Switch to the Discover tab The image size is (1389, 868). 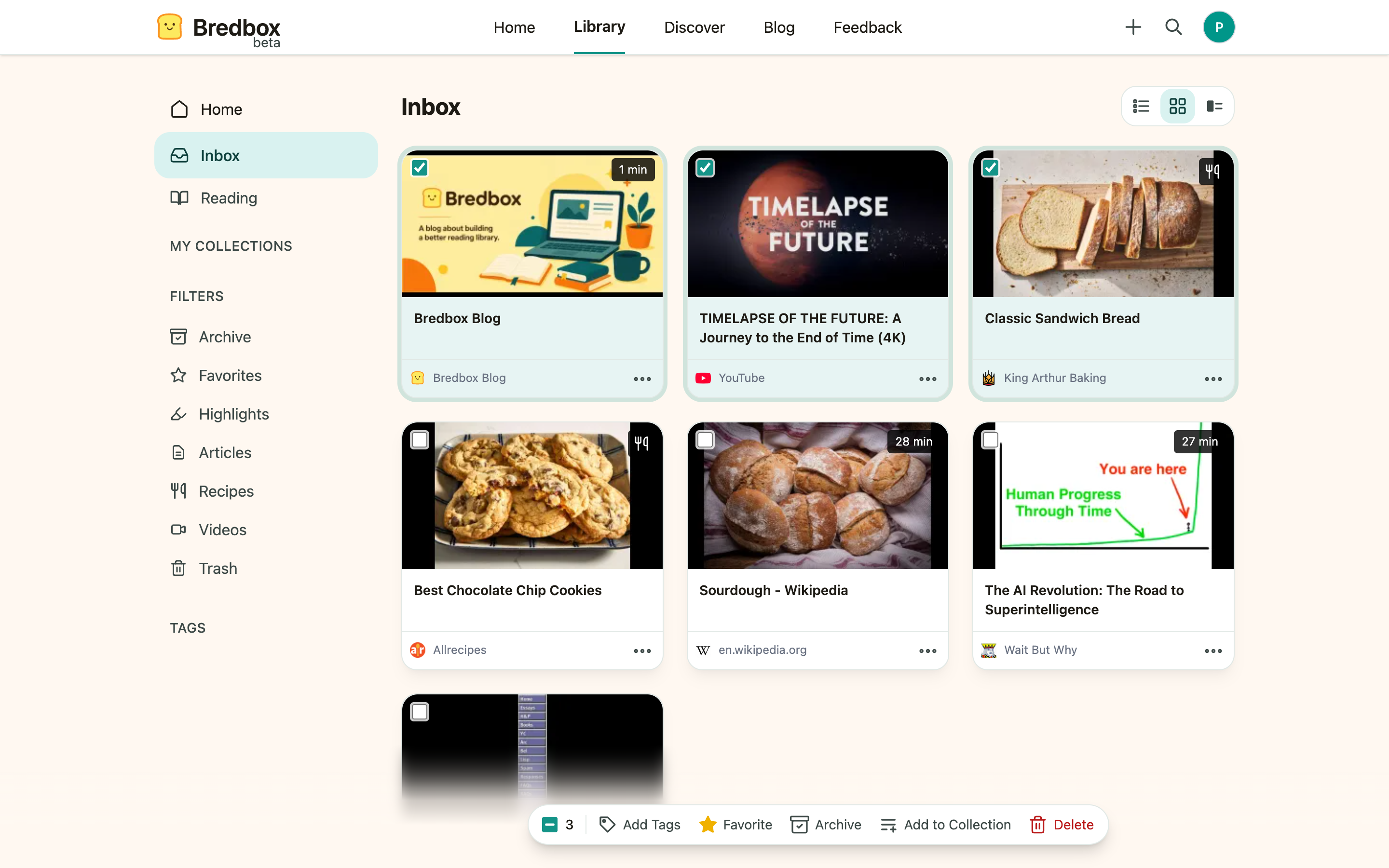click(694, 27)
